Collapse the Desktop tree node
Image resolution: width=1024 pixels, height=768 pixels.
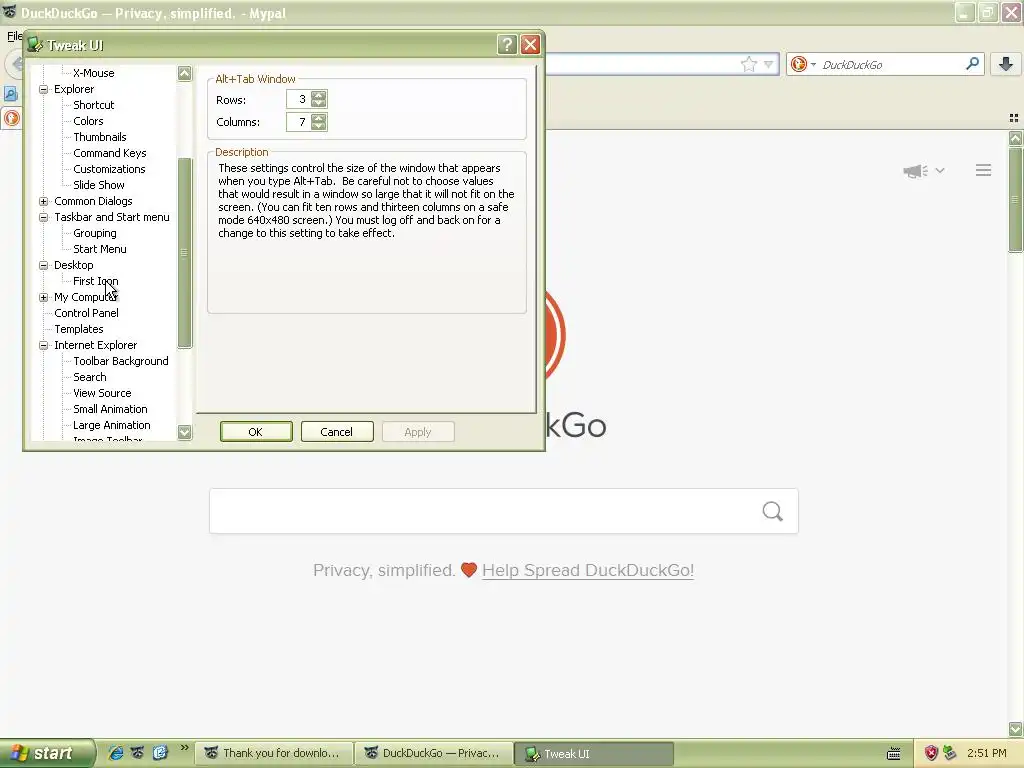[44, 265]
